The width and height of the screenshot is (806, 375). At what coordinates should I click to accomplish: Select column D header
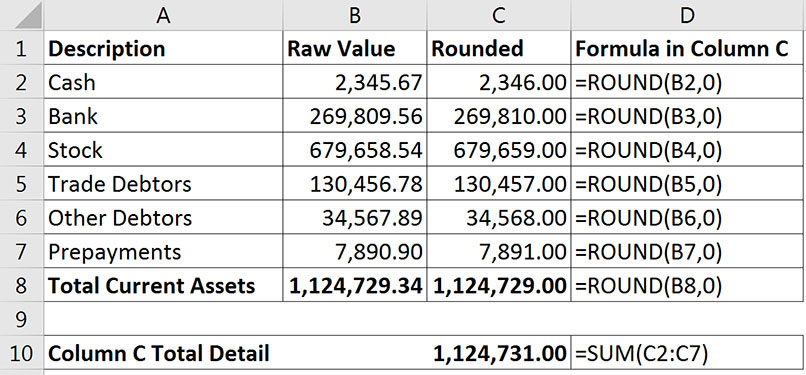point(688,15)
